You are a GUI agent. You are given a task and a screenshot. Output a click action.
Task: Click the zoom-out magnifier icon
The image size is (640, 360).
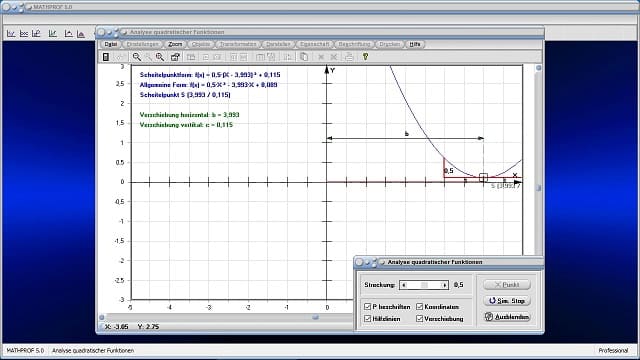(137, 57)
